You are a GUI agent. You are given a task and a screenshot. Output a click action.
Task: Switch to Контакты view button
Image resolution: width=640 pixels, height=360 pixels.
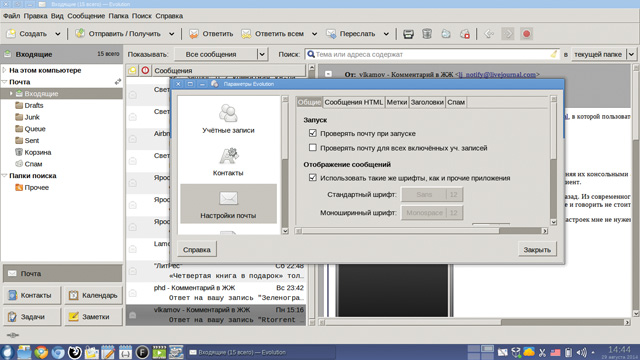(32, 295)
